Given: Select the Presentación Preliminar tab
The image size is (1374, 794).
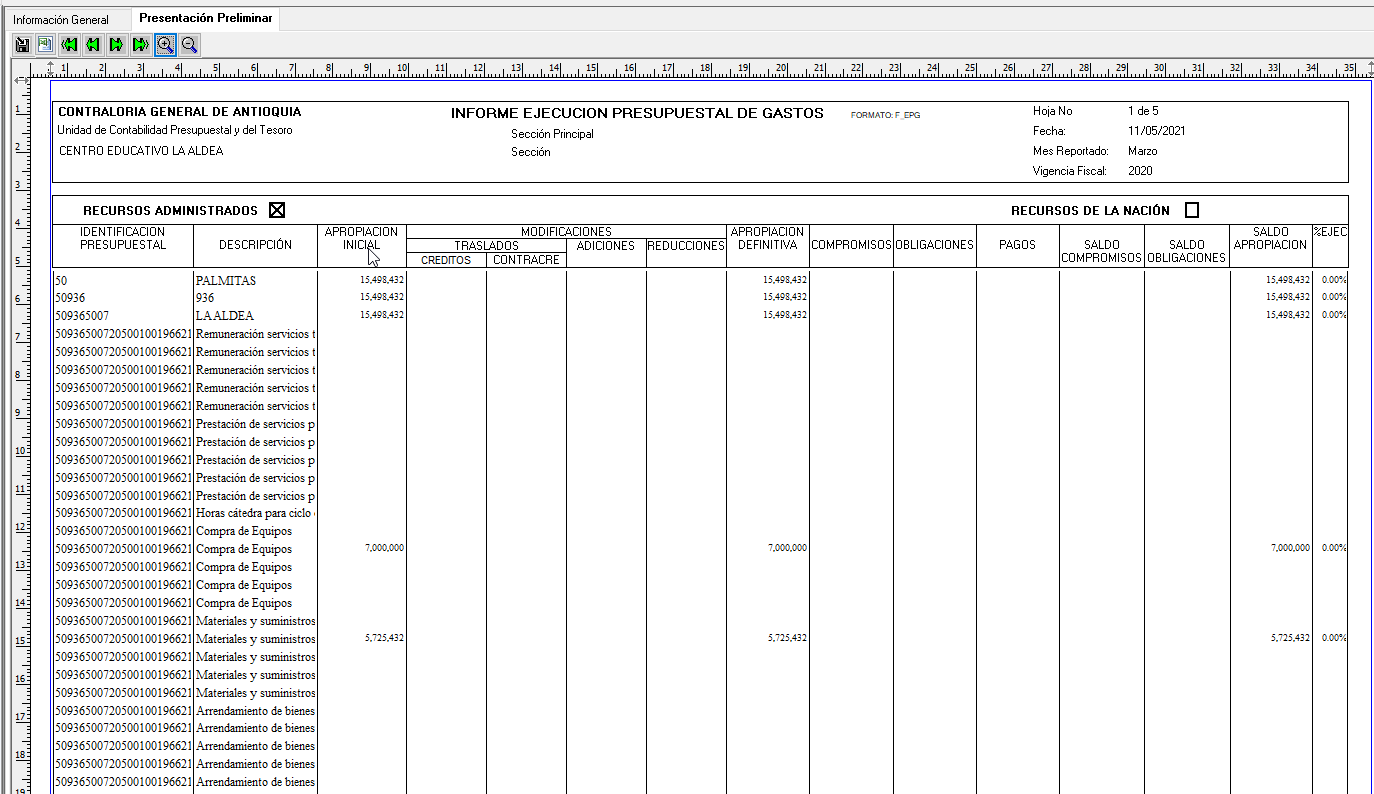Looking at the screenshot, I should click(205, 19).
